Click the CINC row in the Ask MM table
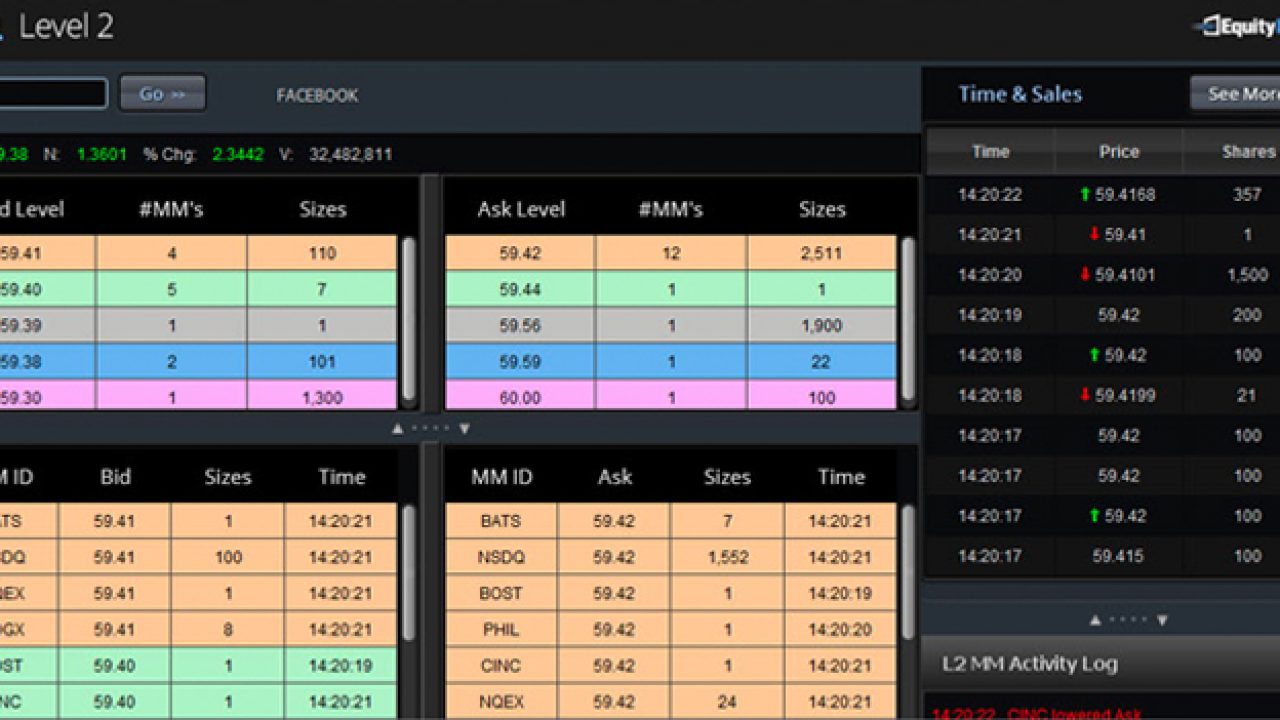 click(670, 665)
